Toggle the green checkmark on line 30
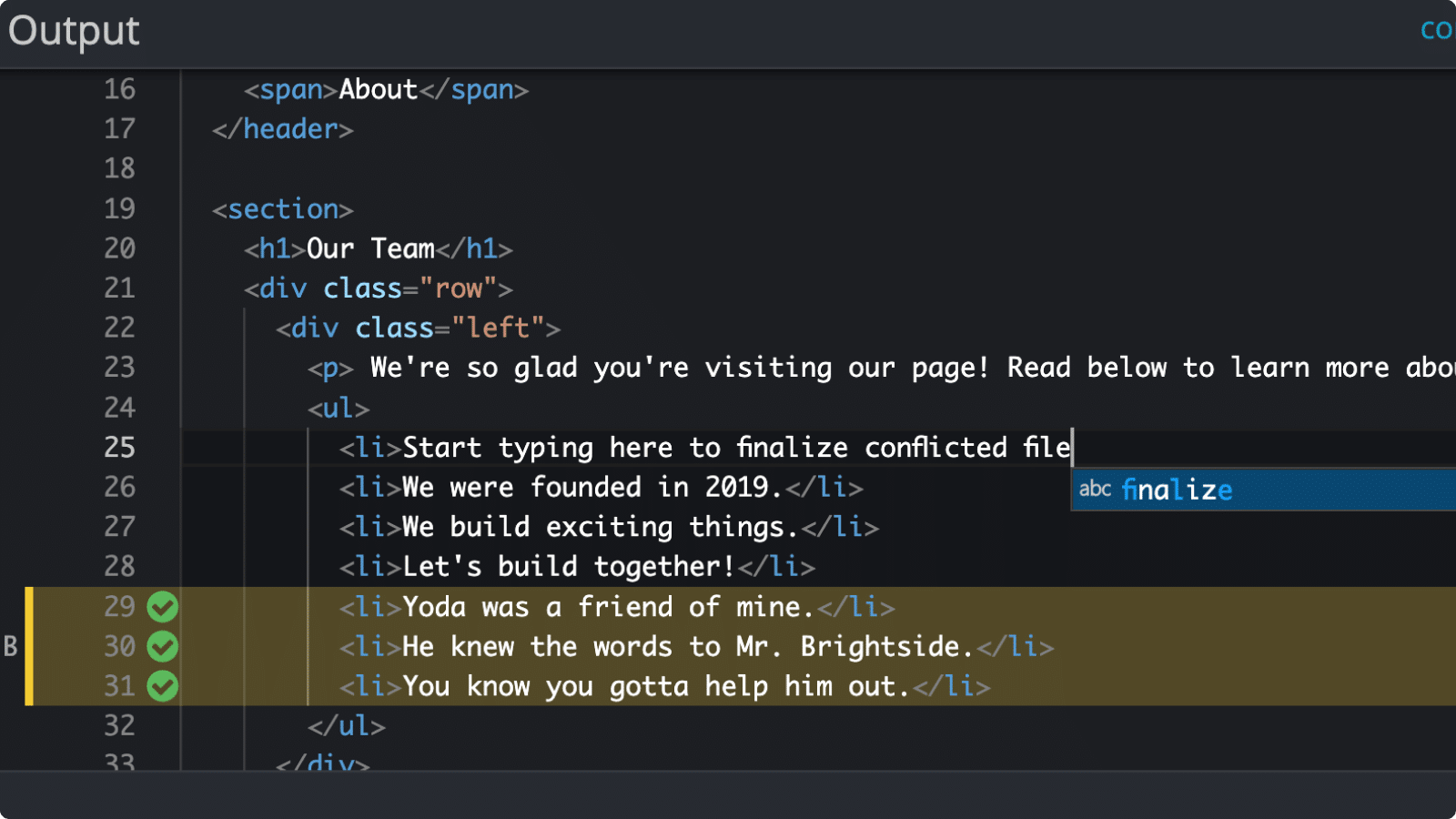Image resolution: width=1456 pixels, height=819 pixels. point(163,647)
